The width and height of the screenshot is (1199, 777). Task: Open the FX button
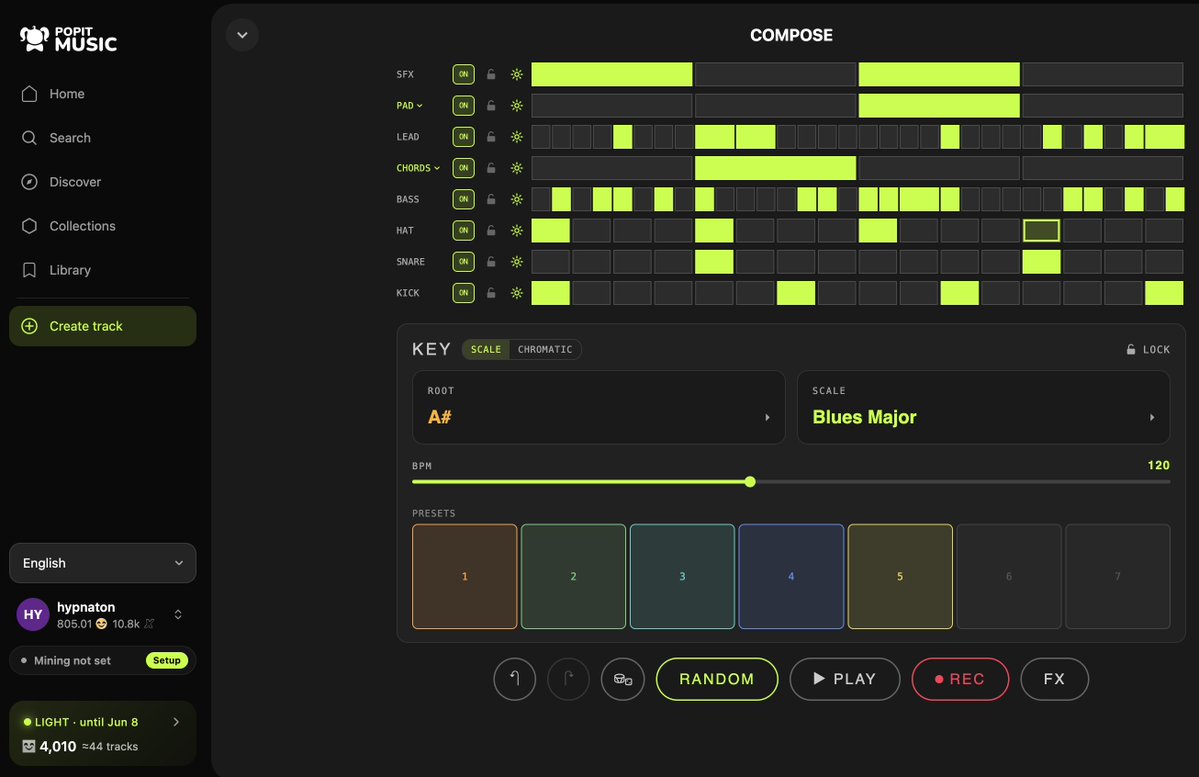point(1054,679)
